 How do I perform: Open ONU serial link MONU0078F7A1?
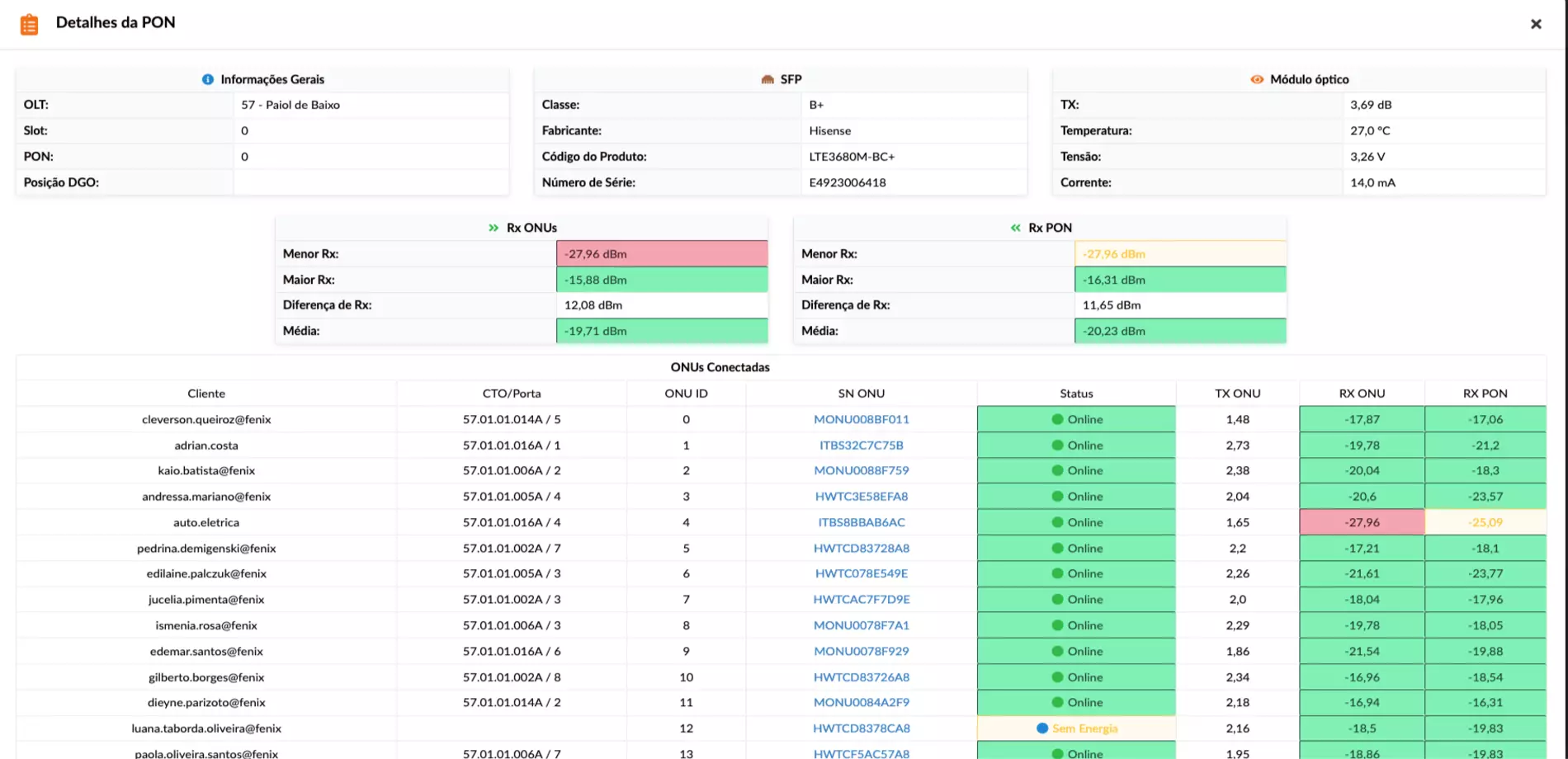pyautogui.click(x=862, y=625)
